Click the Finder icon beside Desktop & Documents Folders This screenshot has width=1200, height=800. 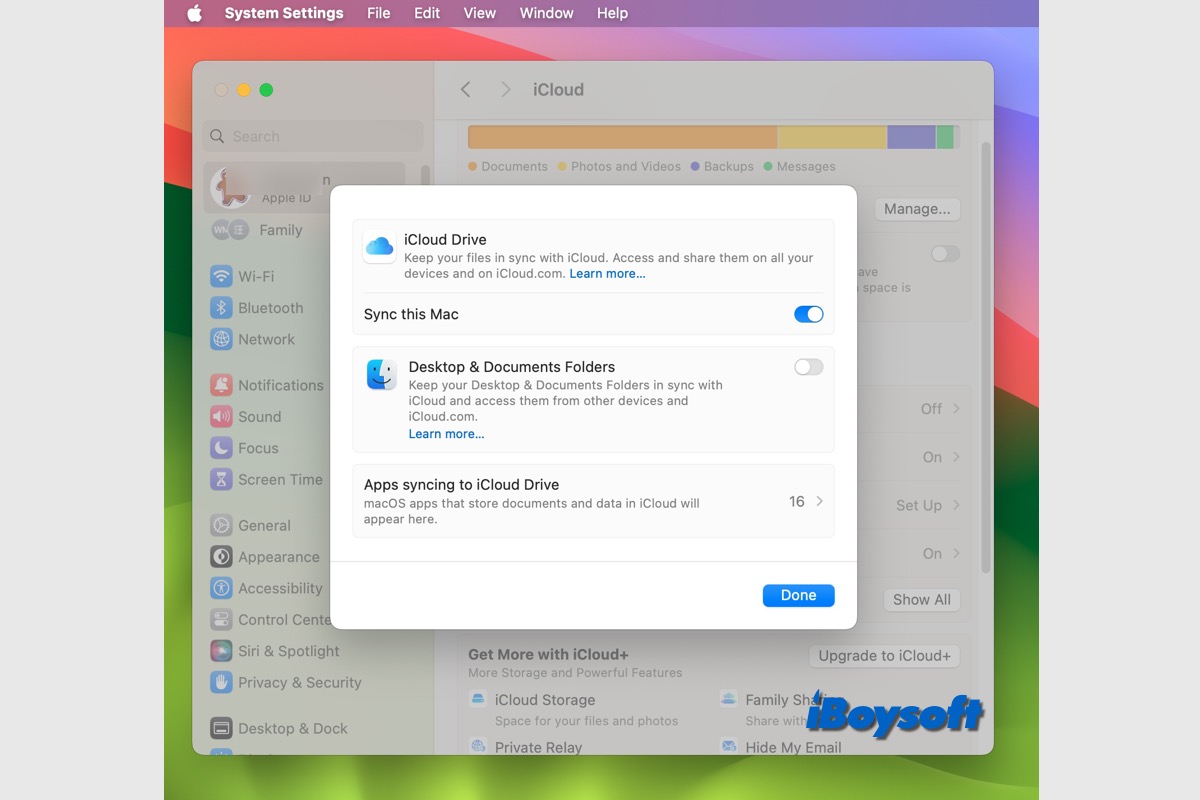pos(381,374)
